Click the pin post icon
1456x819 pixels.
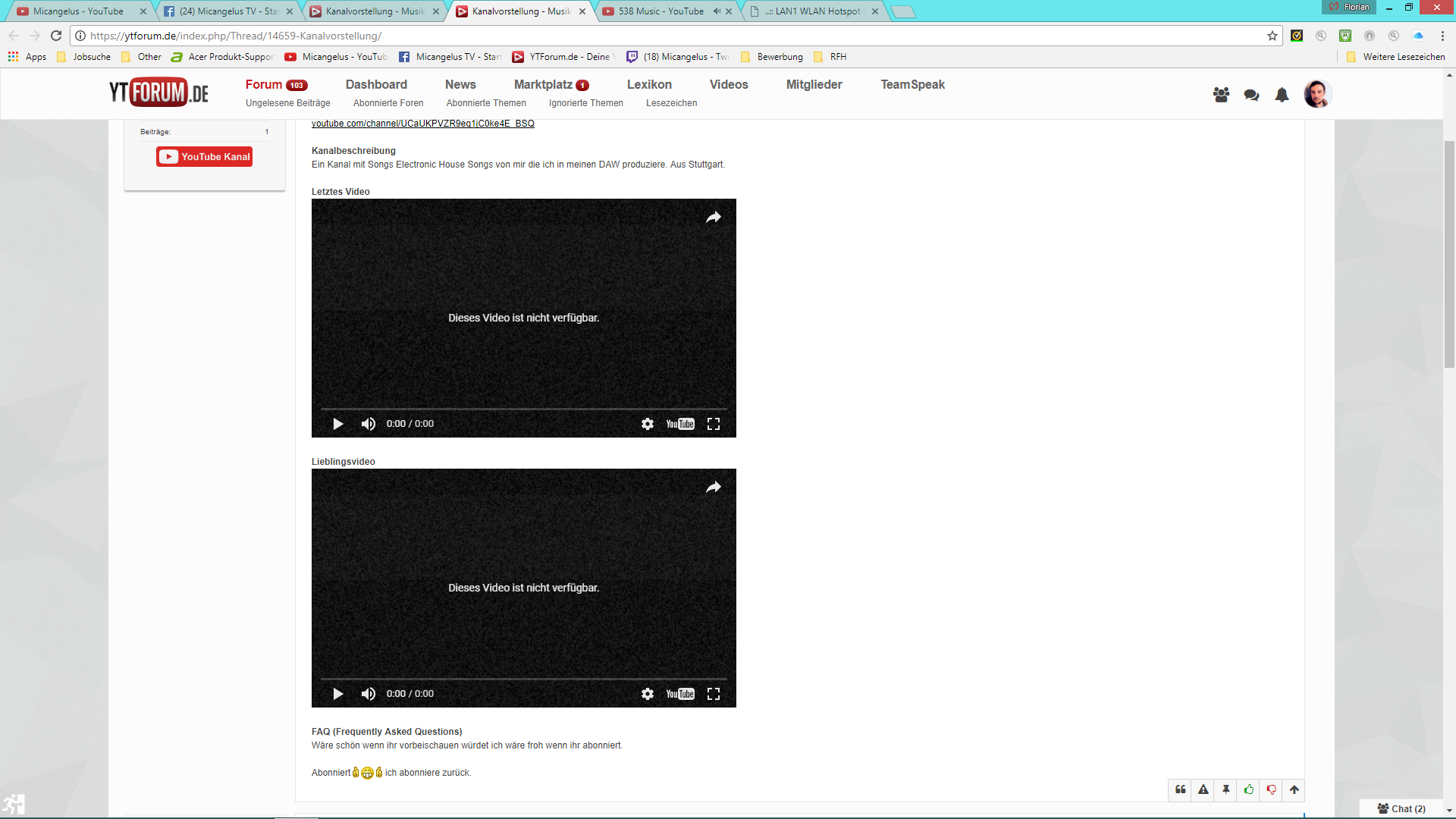tap(1226, 789)
